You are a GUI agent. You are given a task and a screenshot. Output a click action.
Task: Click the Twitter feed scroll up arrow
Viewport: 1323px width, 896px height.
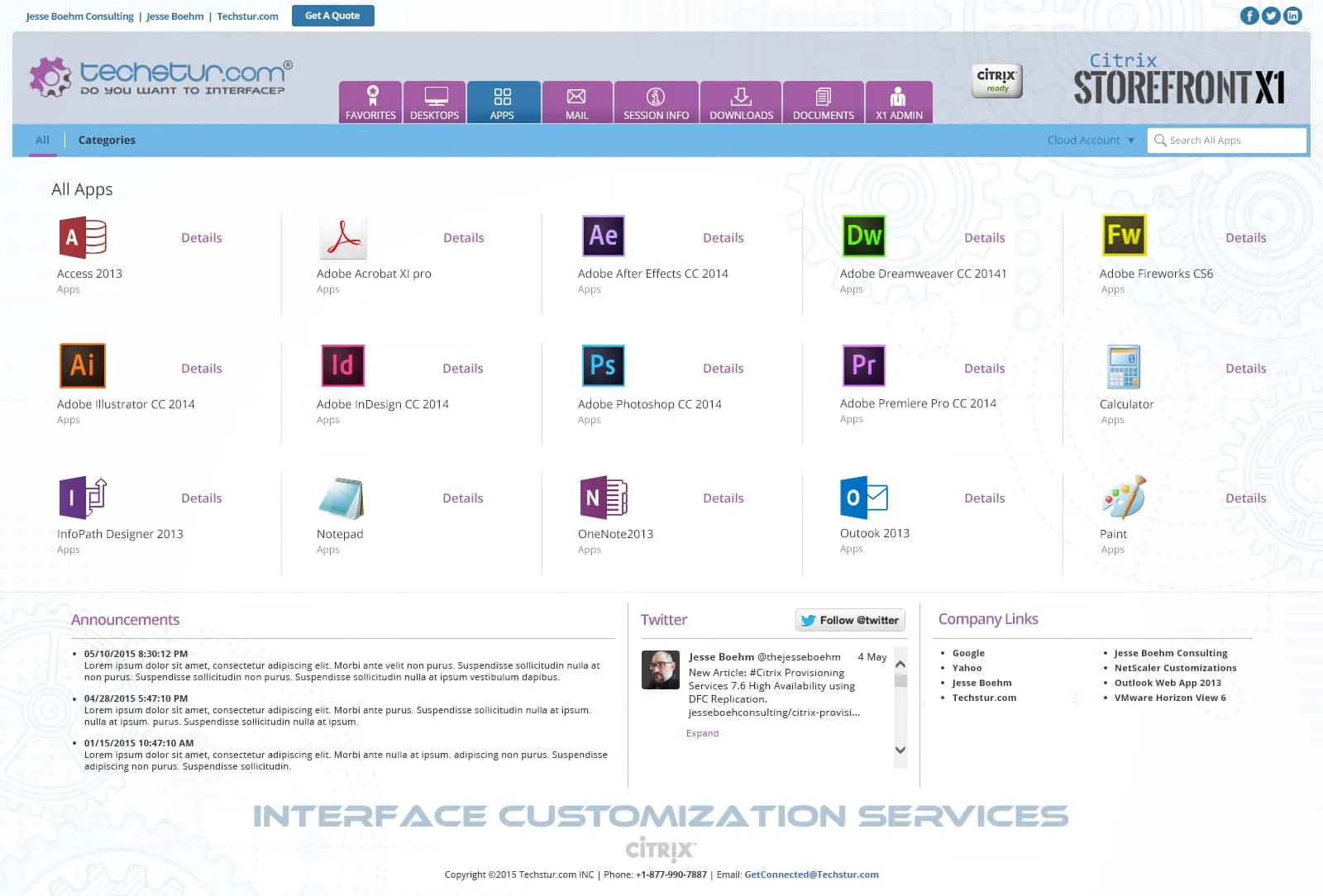click(x=900, y=664)
